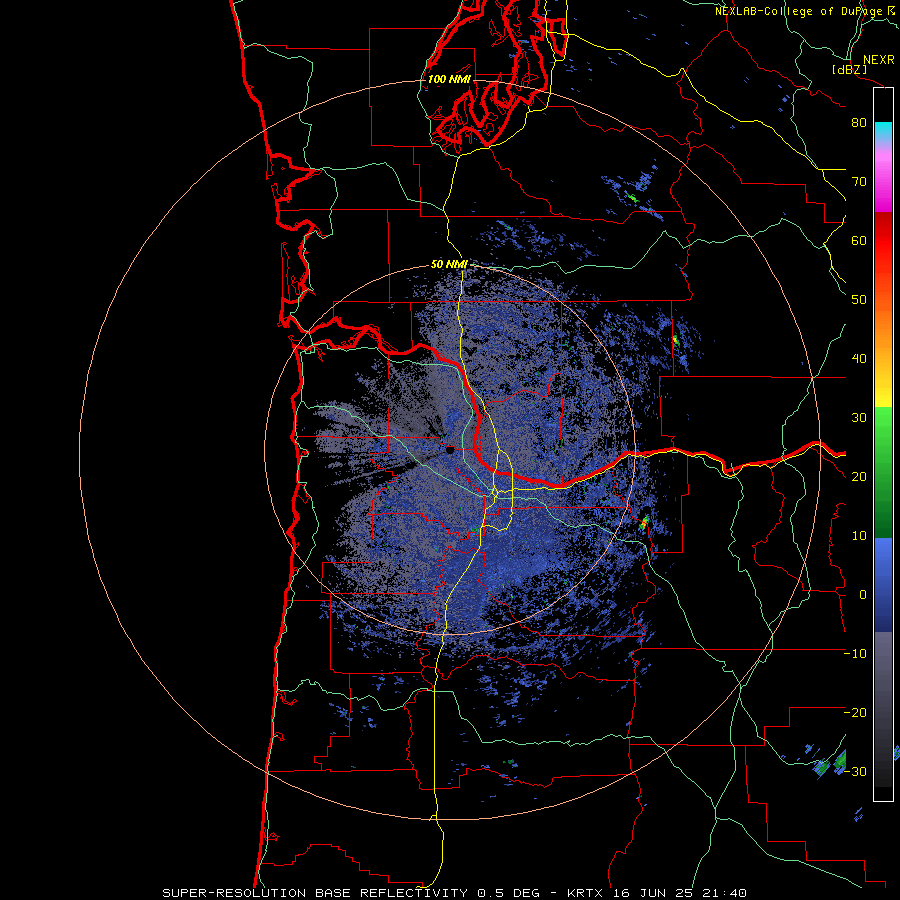This screenshot has width=900, height=900.
Task: Click the "16 JUN 25" date in the footer
Action: 653,893
